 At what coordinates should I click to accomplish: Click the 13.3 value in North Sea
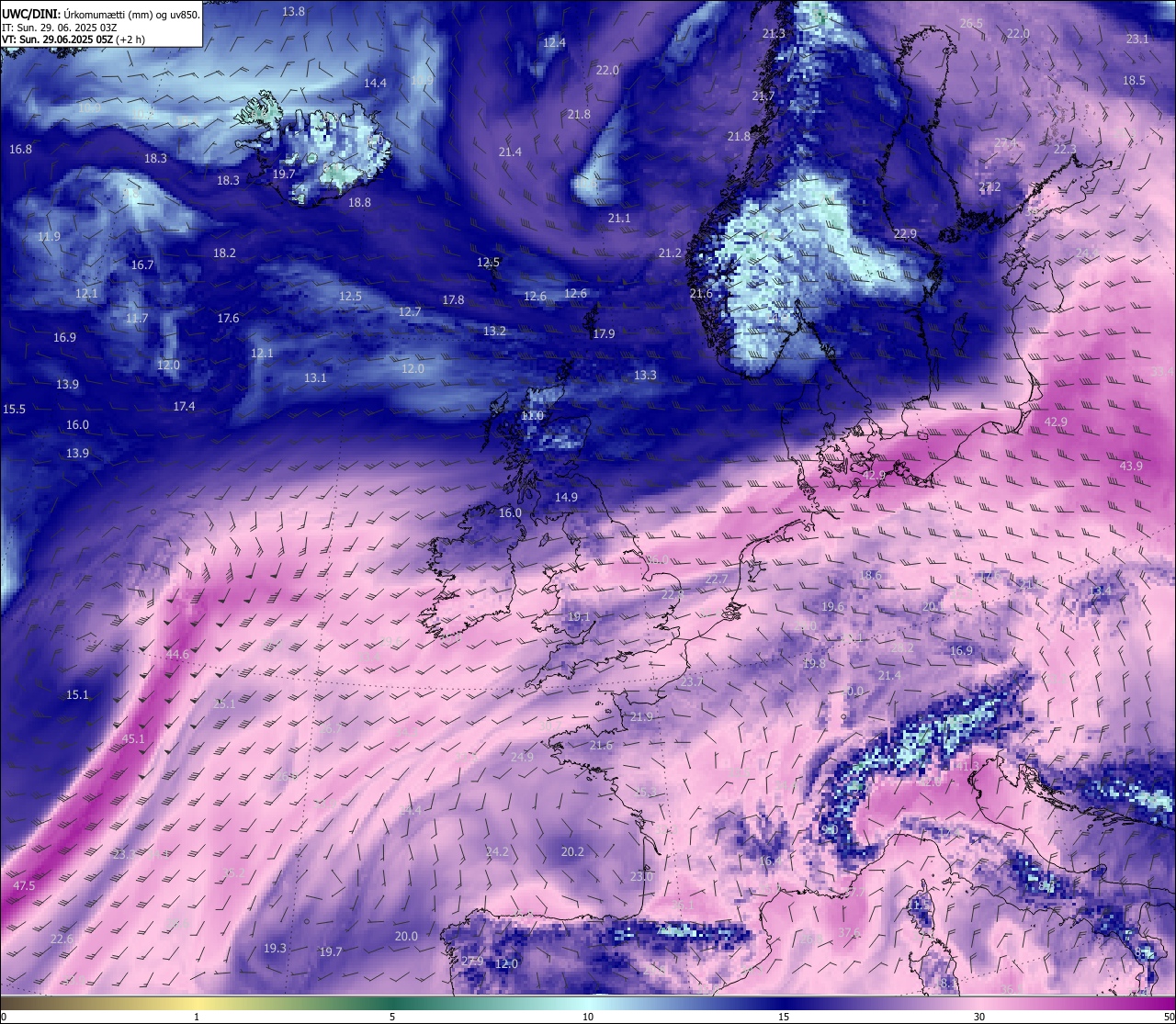click(x=645, y=376)
